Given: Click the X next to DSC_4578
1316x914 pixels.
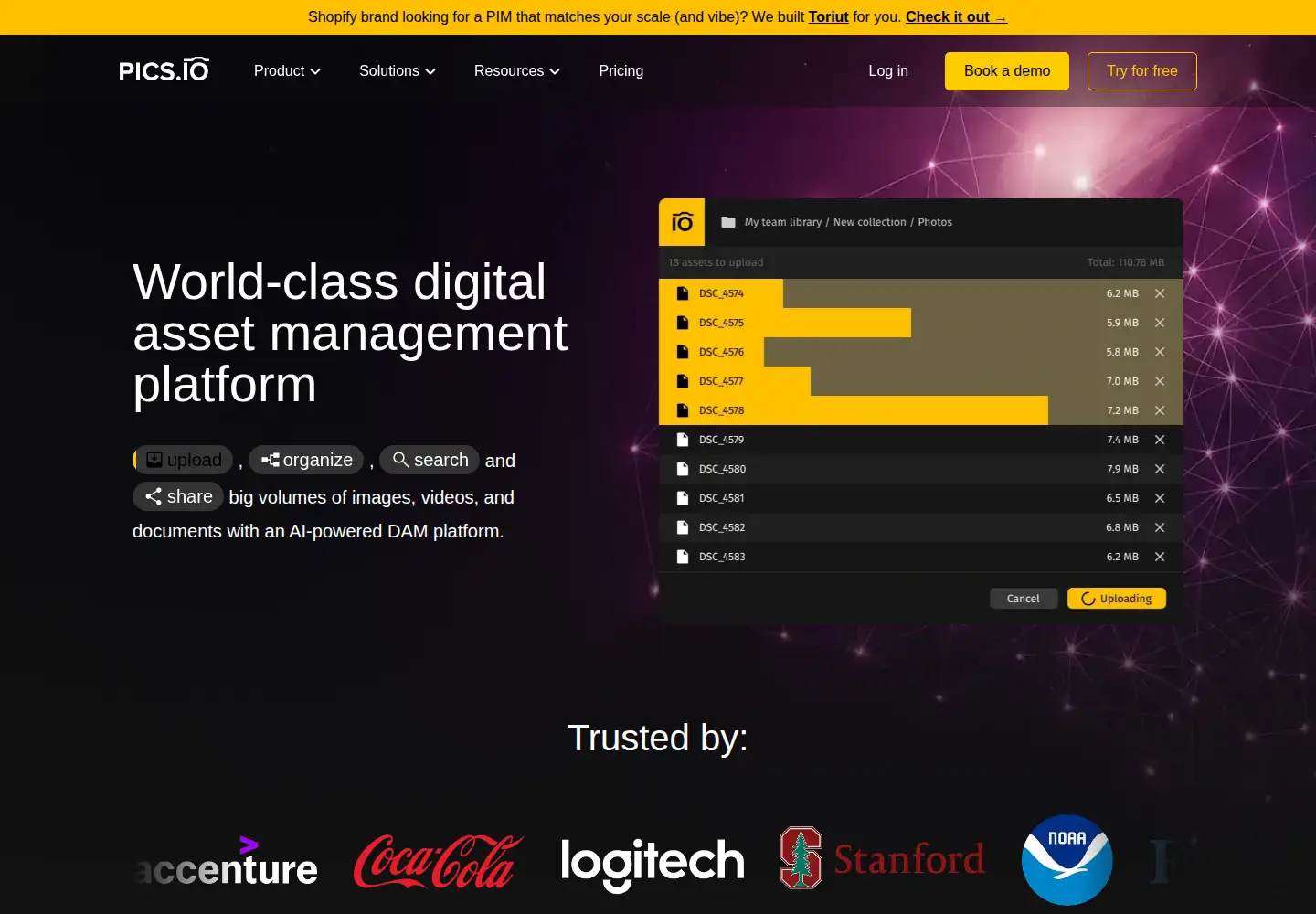Looking at the screenshot, I should click(x=1160, y=410).
